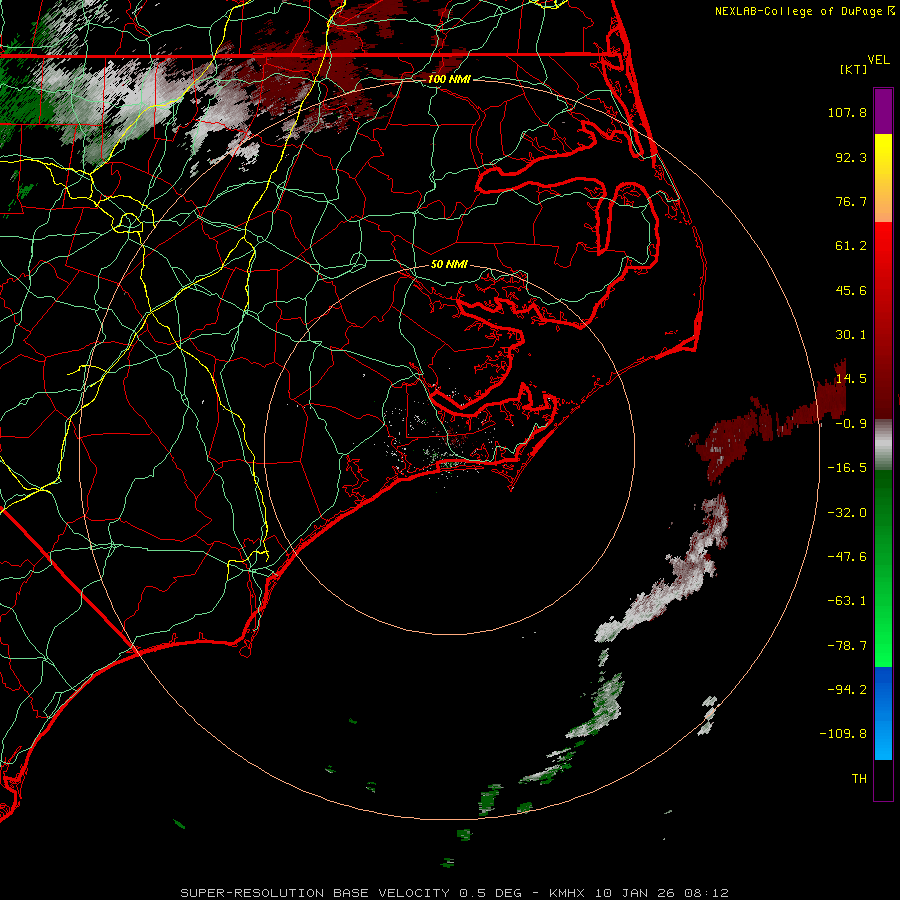
Task: Click the -47.6 legend value
Action: coord(847,557)
